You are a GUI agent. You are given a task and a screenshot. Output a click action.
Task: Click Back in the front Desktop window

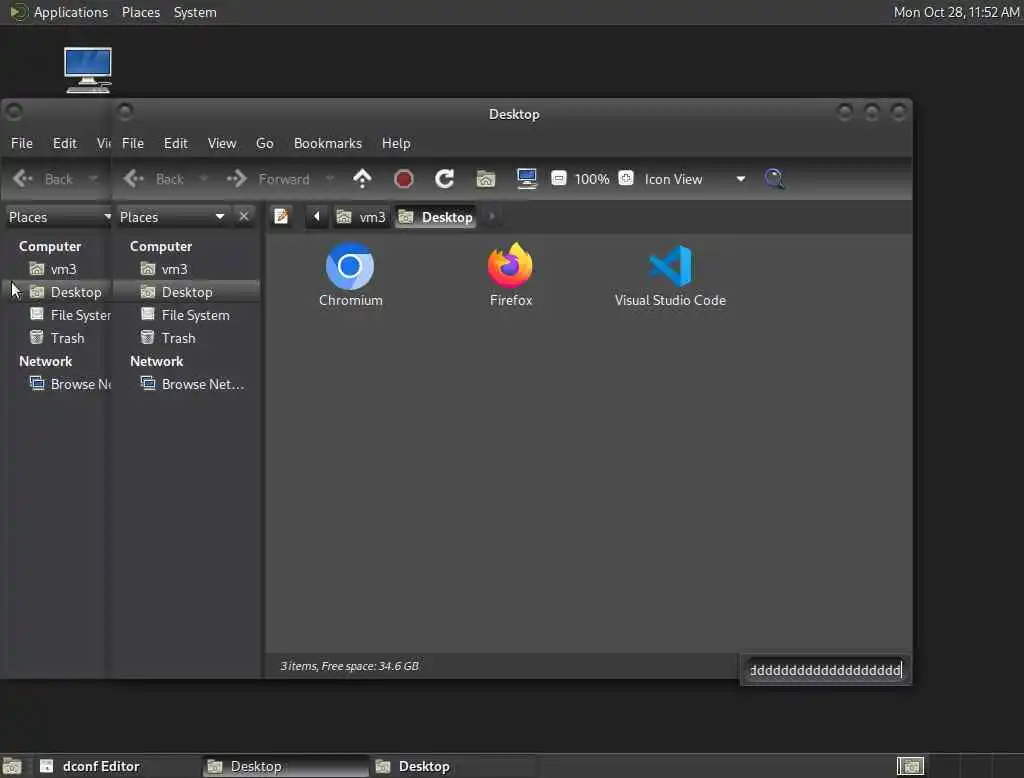tap(155, 178)
